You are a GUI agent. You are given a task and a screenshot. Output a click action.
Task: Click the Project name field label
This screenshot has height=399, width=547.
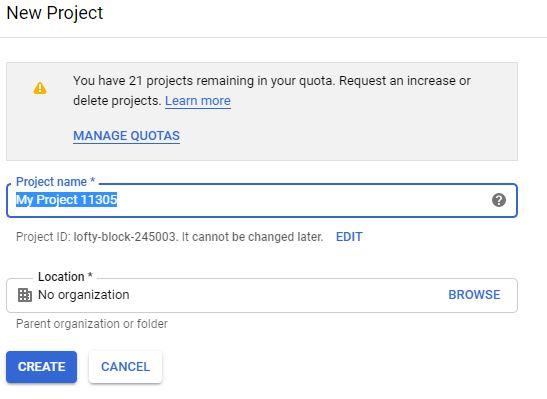coord(55,182)
